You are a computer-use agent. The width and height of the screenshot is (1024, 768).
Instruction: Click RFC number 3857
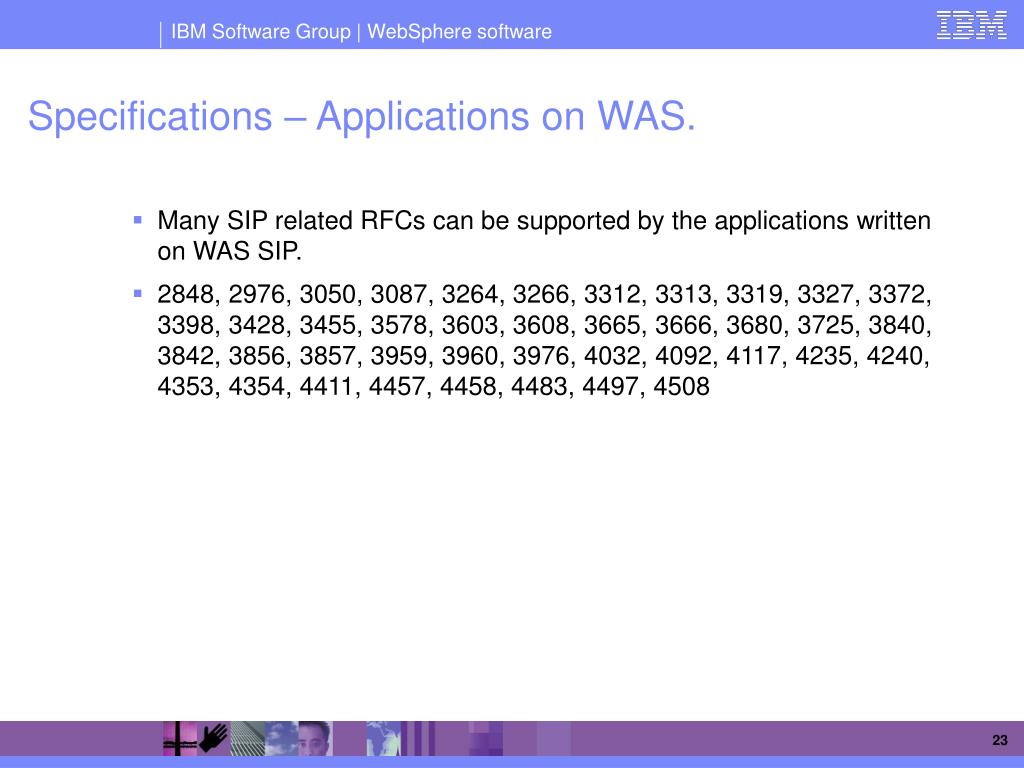coord(328,356)
